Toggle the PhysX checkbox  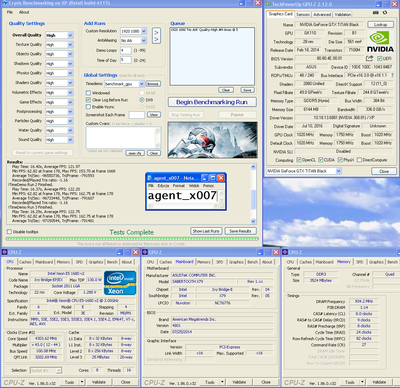pyautogui.click(x=340, y=160)
